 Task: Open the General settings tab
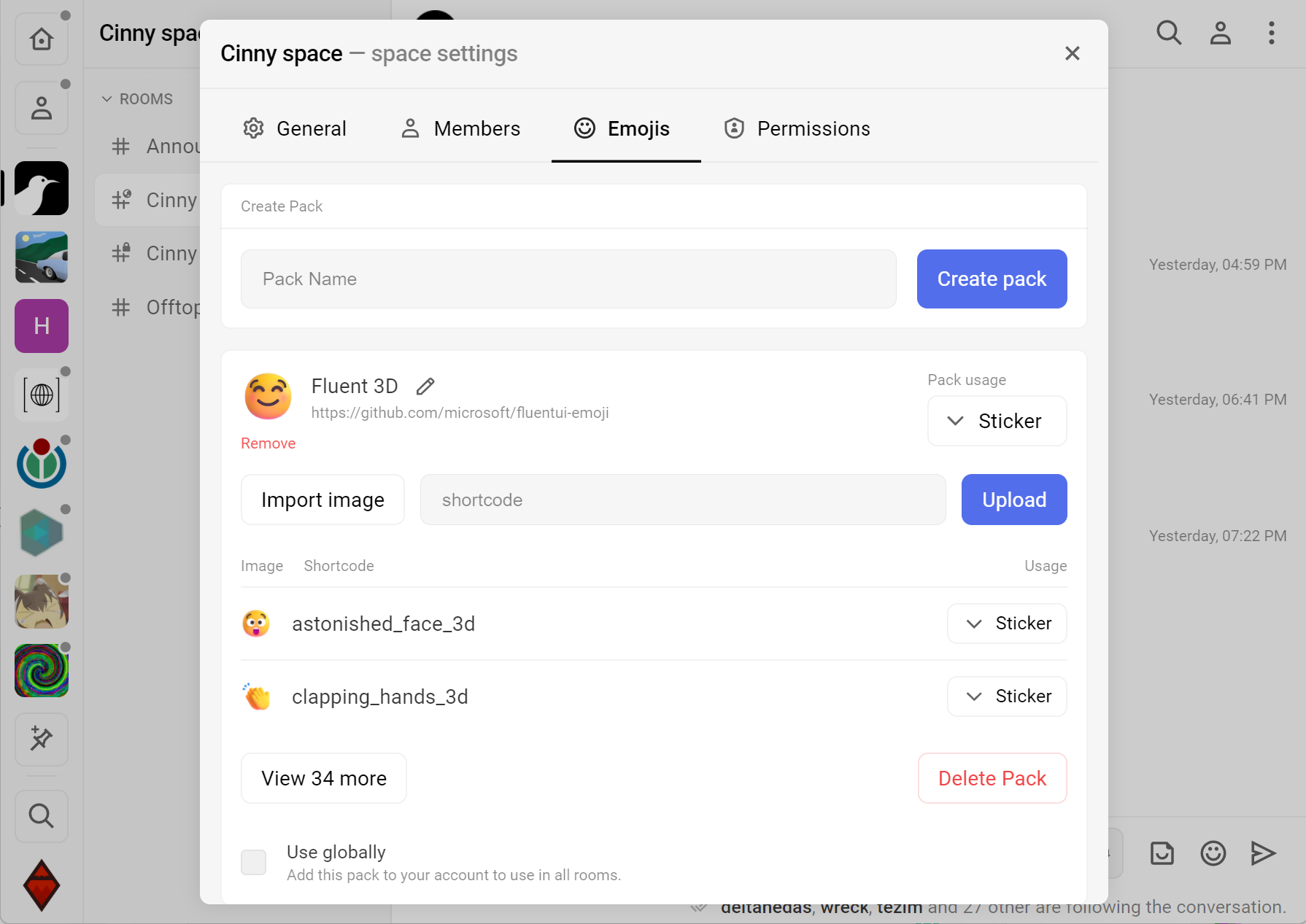(x=295, y=129)
